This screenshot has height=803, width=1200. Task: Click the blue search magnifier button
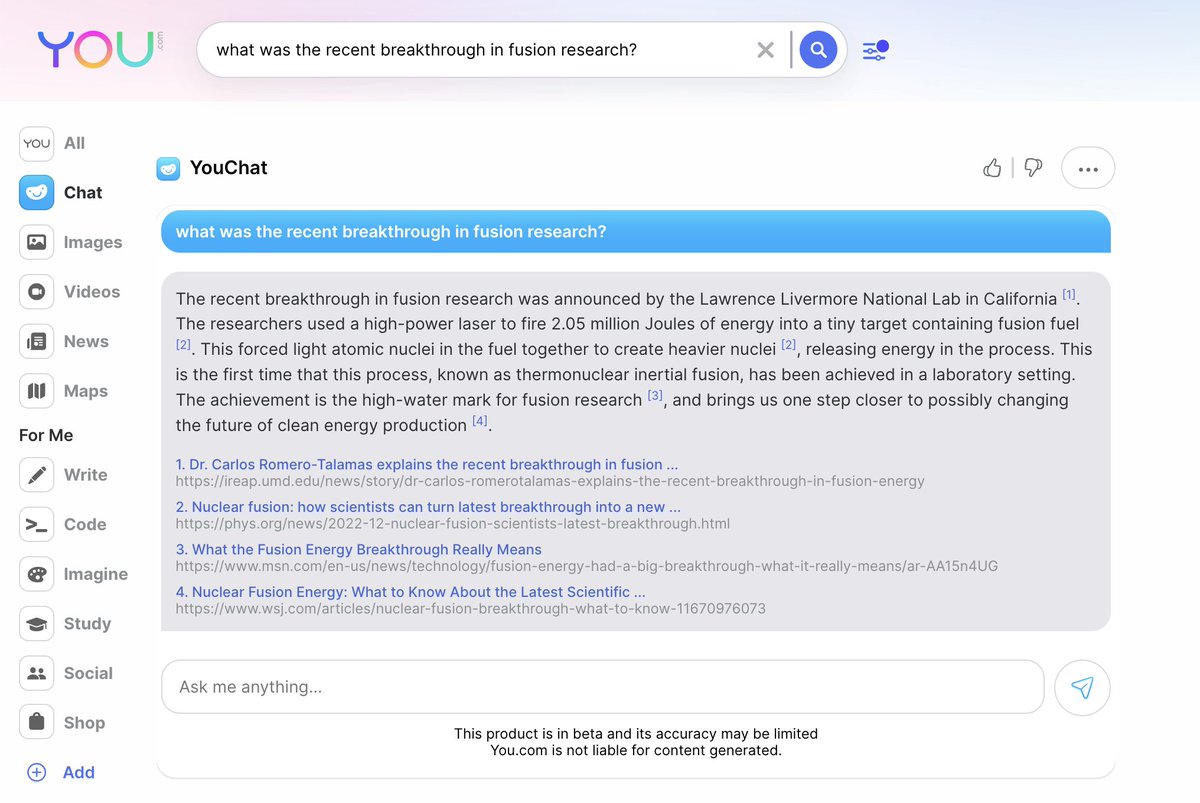coord(818,49)
